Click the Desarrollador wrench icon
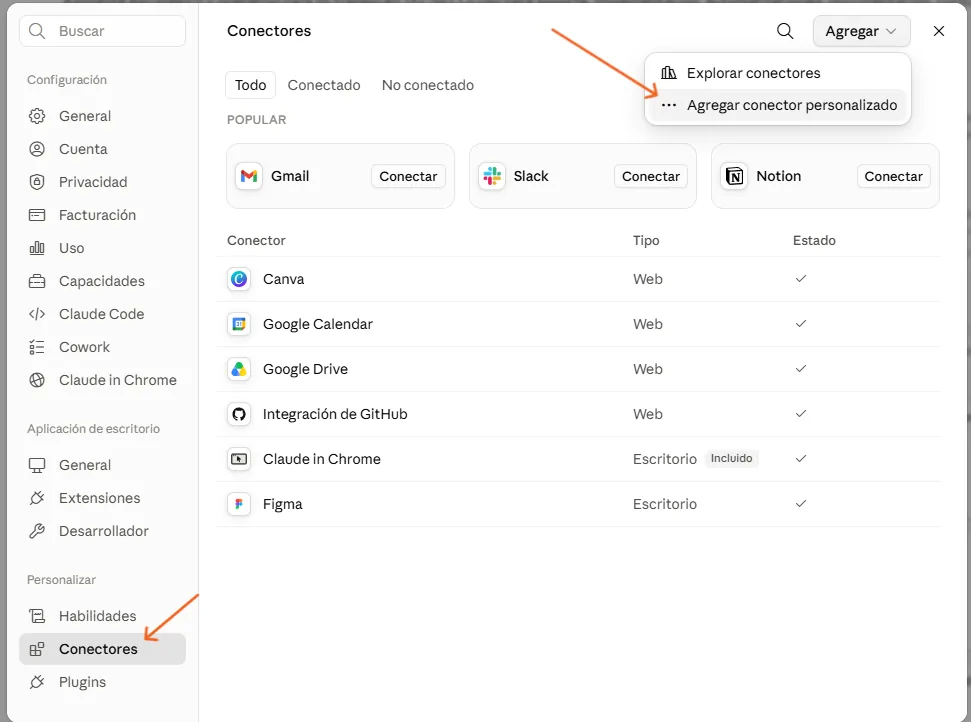Screen dimensions: 971x722 (x=37, y=531)
